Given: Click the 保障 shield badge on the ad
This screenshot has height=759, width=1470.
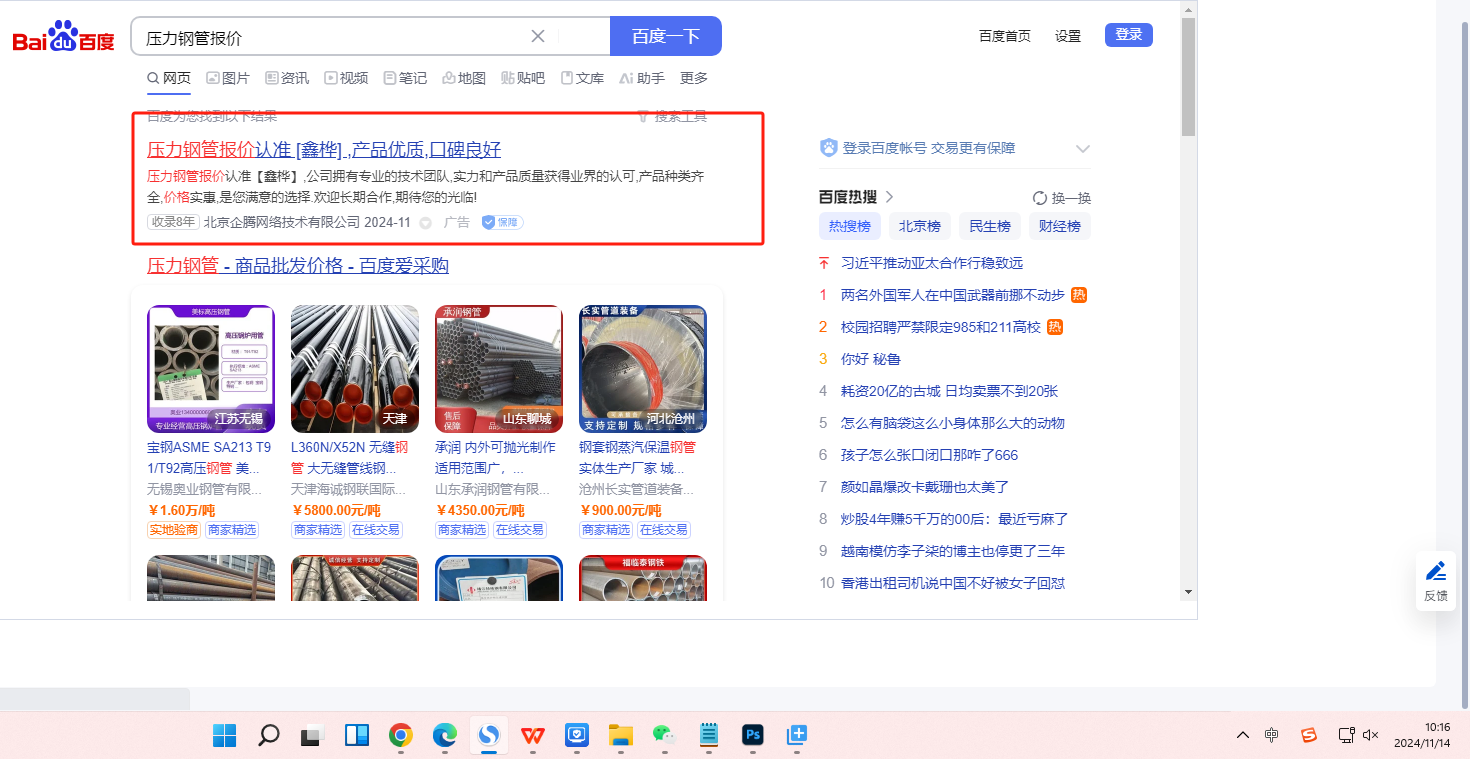Looking at the screenshot, I should pos(502,222).
